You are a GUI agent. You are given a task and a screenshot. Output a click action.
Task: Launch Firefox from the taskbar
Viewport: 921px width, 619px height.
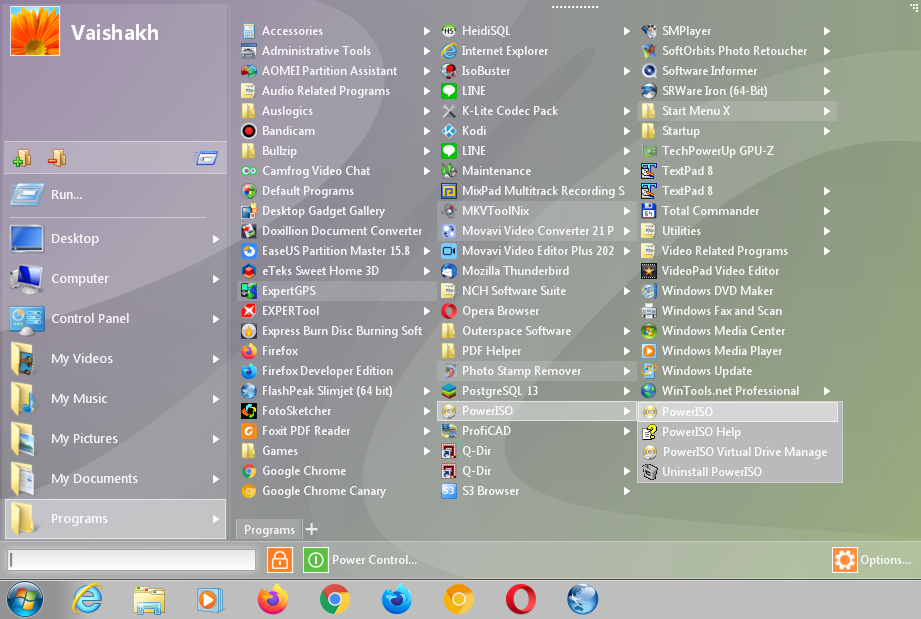(x=272, y=601)
